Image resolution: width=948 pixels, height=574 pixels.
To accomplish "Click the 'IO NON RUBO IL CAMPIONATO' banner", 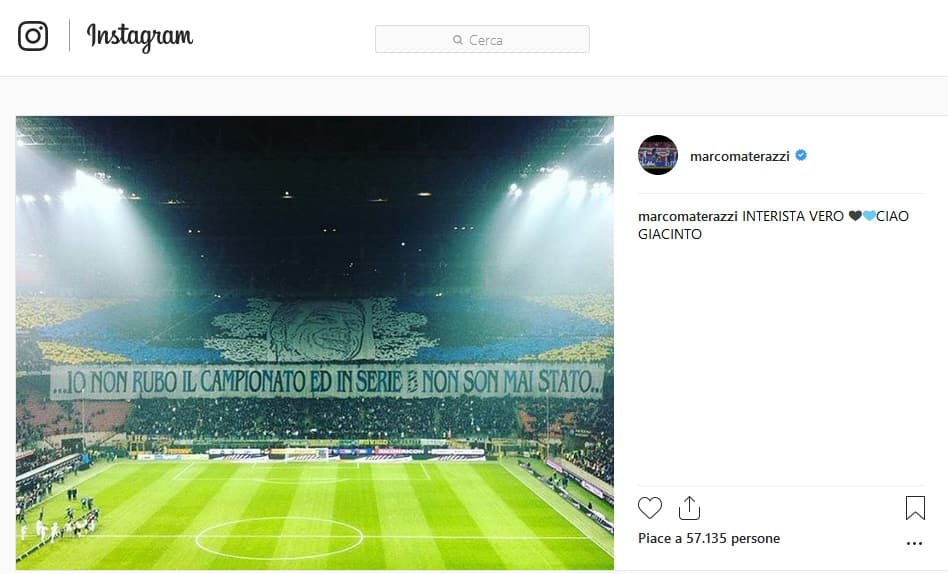I will [327, 381].
